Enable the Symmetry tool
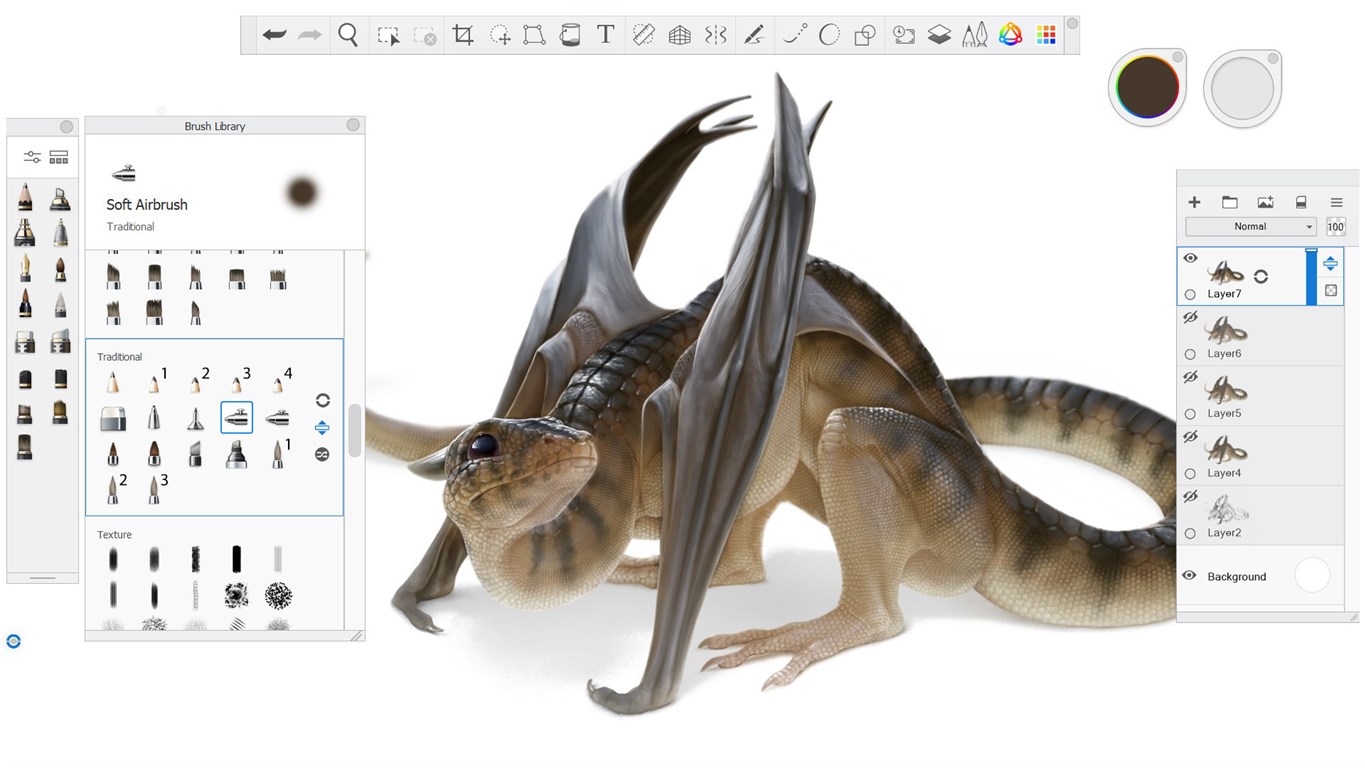 pos(715,35)
